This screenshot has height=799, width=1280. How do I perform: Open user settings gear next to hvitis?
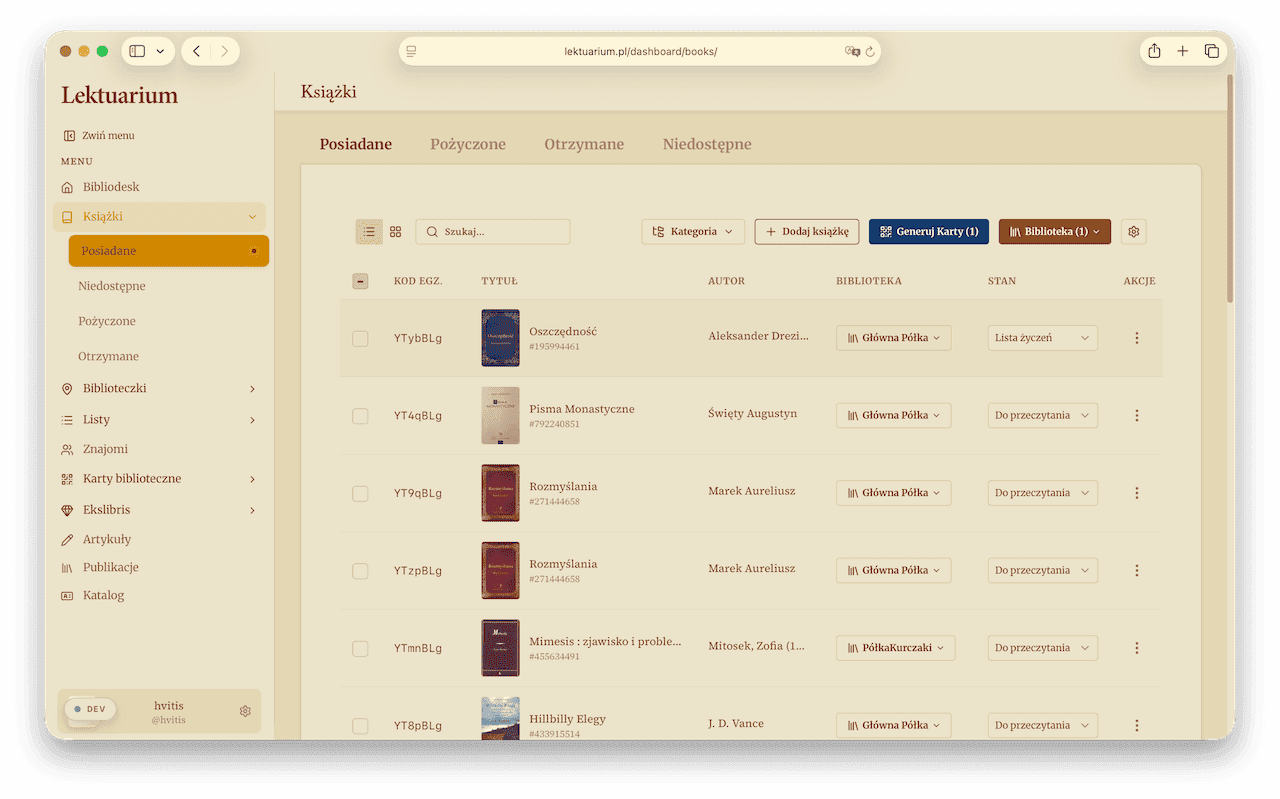point(245,710)
